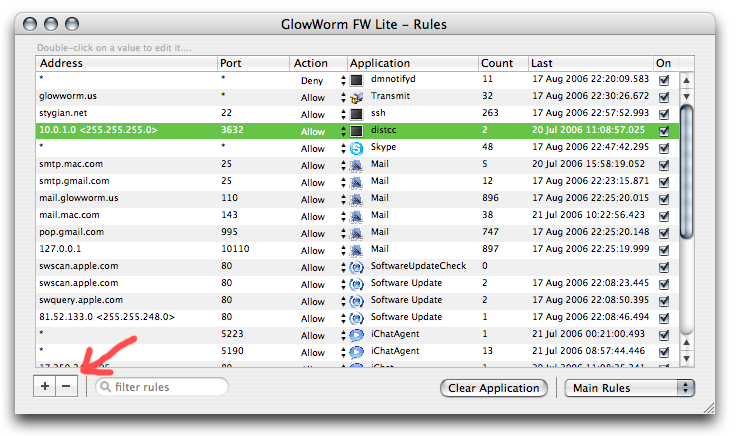Open Action popup for pop.gmail.com rule
The image size is (738, 436).
pos(343,233)
